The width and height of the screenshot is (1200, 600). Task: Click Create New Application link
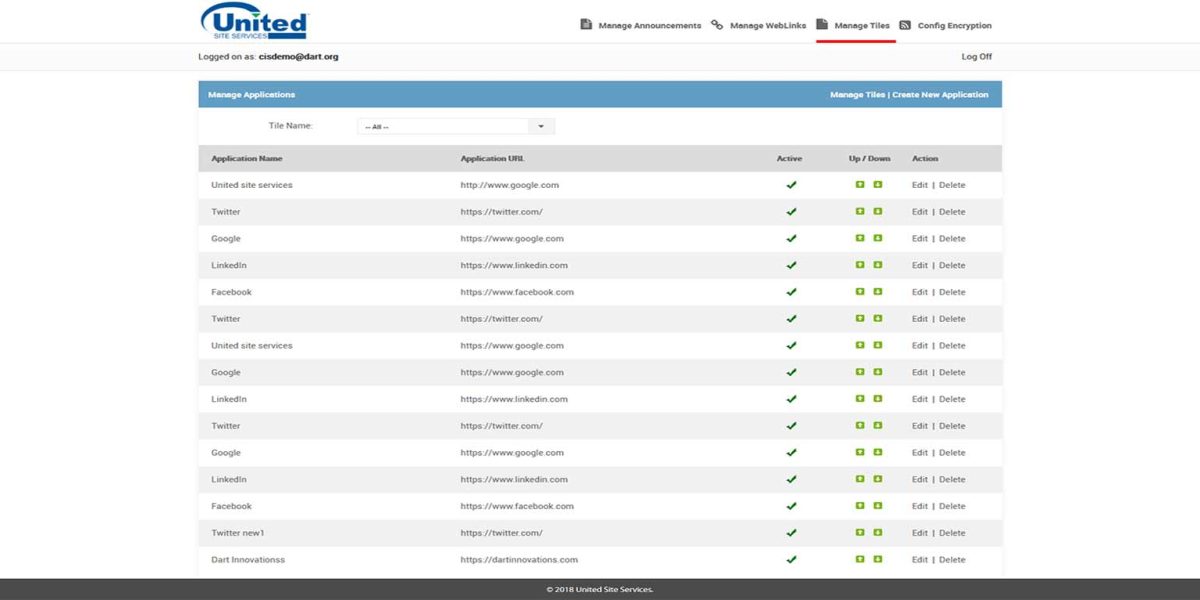click(942, 94)
